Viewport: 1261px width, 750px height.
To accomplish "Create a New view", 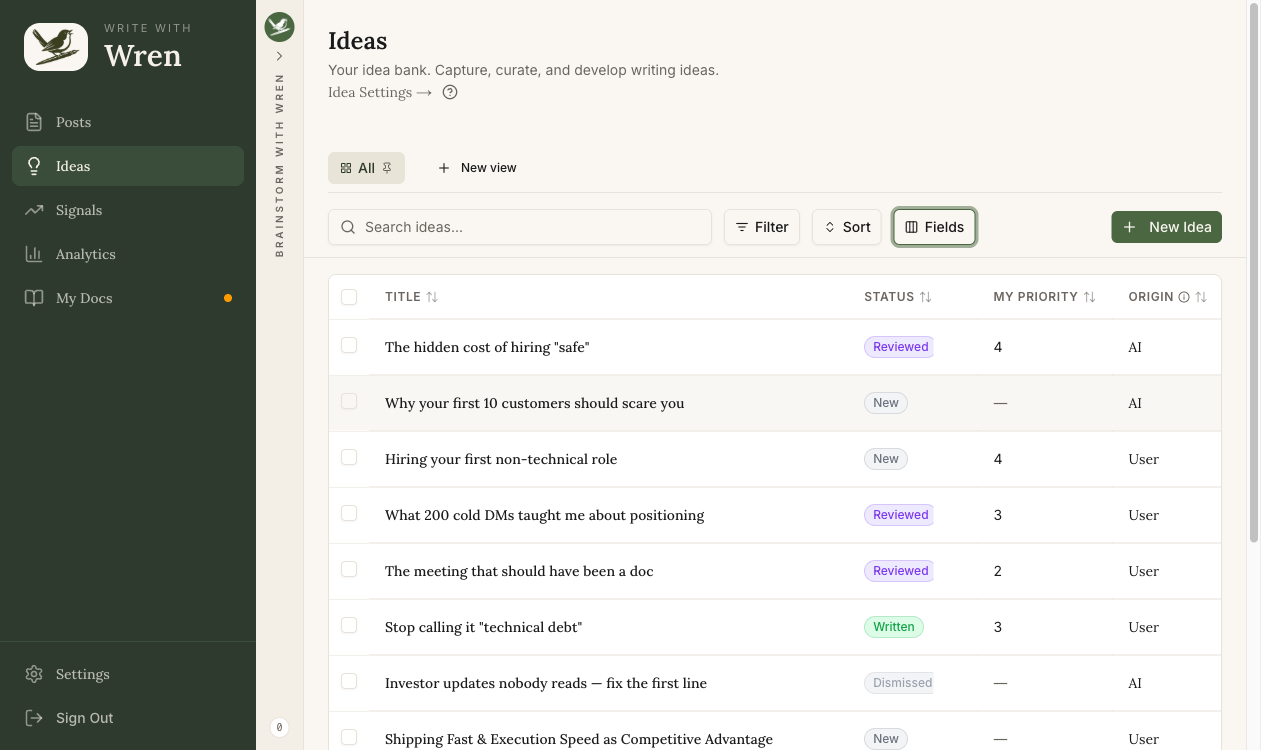I will 477,168.
